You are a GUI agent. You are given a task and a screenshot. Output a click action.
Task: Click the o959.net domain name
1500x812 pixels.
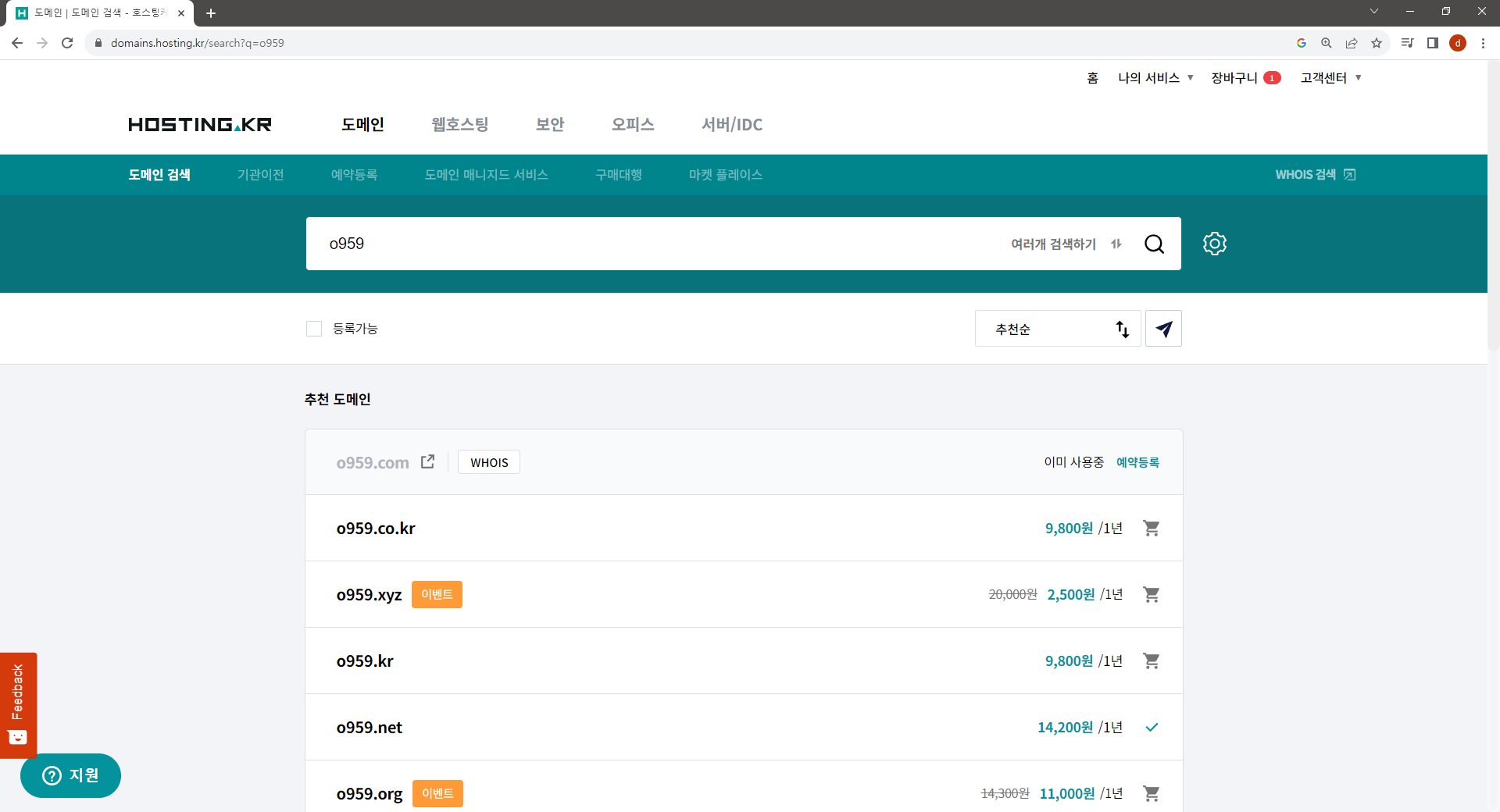point(370,728)
